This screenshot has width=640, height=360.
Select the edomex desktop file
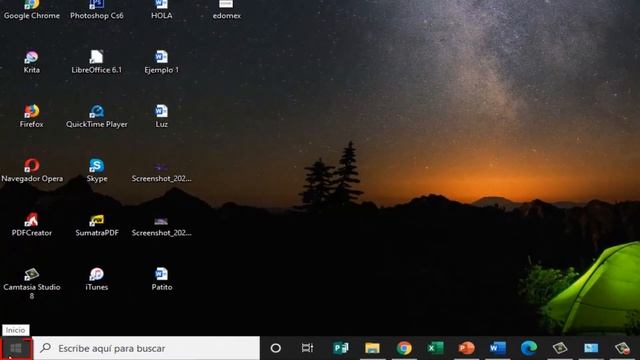(x=227, y=10)
